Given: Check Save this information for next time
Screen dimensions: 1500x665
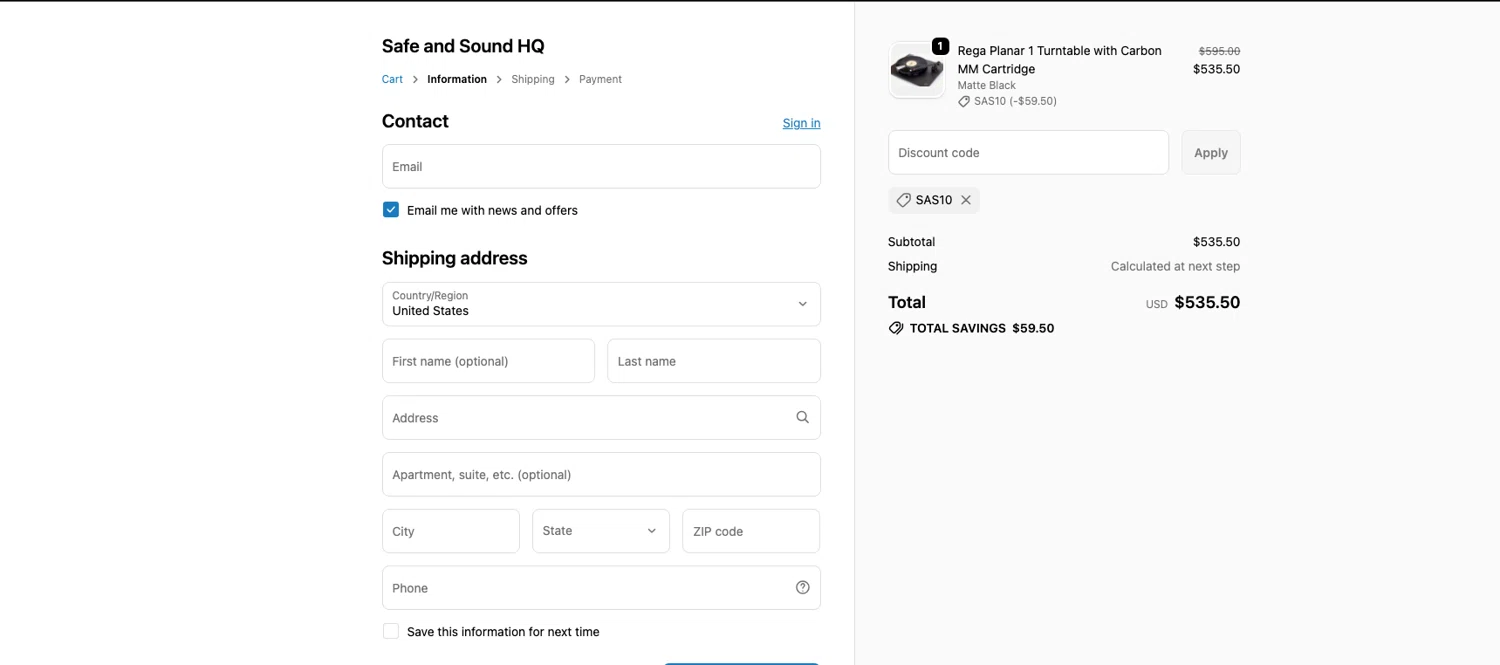Looking at the screenshot, I should [x=391, y=632].
